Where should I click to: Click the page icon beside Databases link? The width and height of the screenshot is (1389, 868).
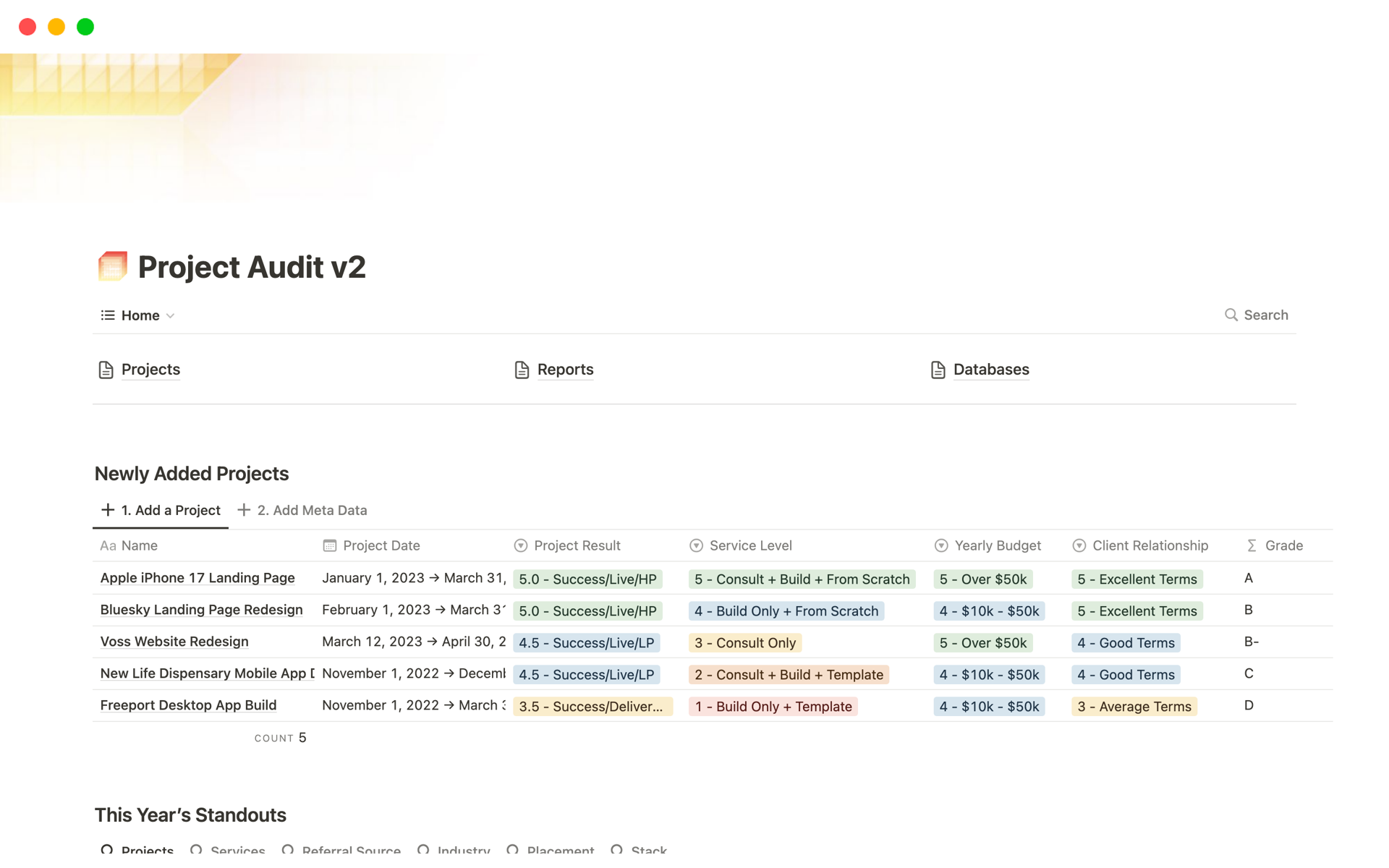[937, 369]
